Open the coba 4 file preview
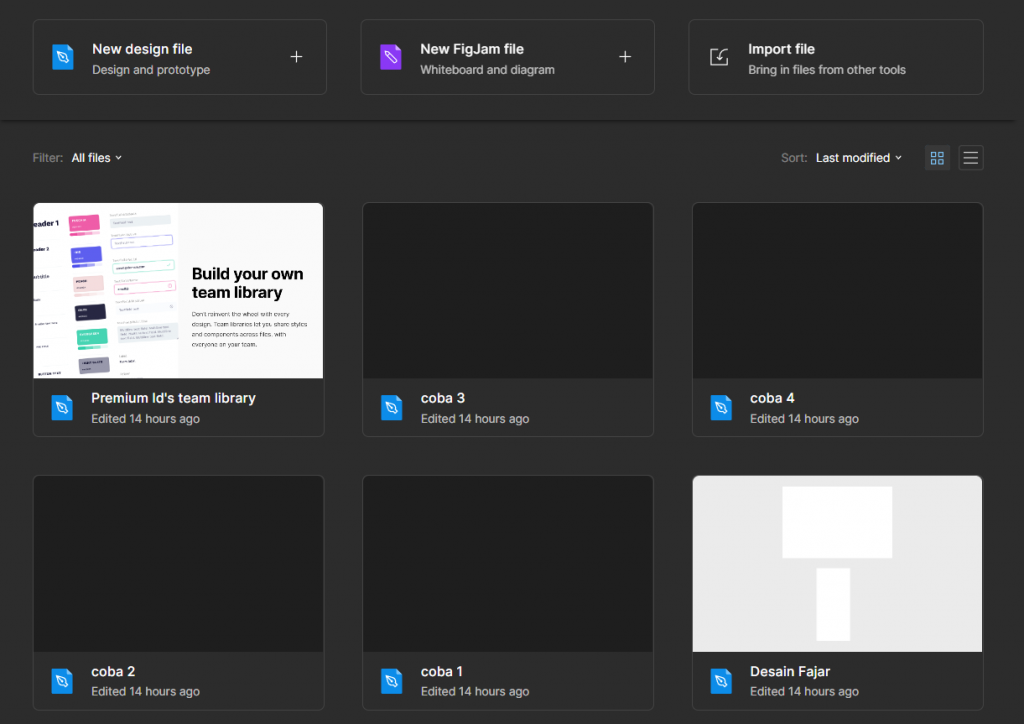1024x724 pixels. point(837,291)
